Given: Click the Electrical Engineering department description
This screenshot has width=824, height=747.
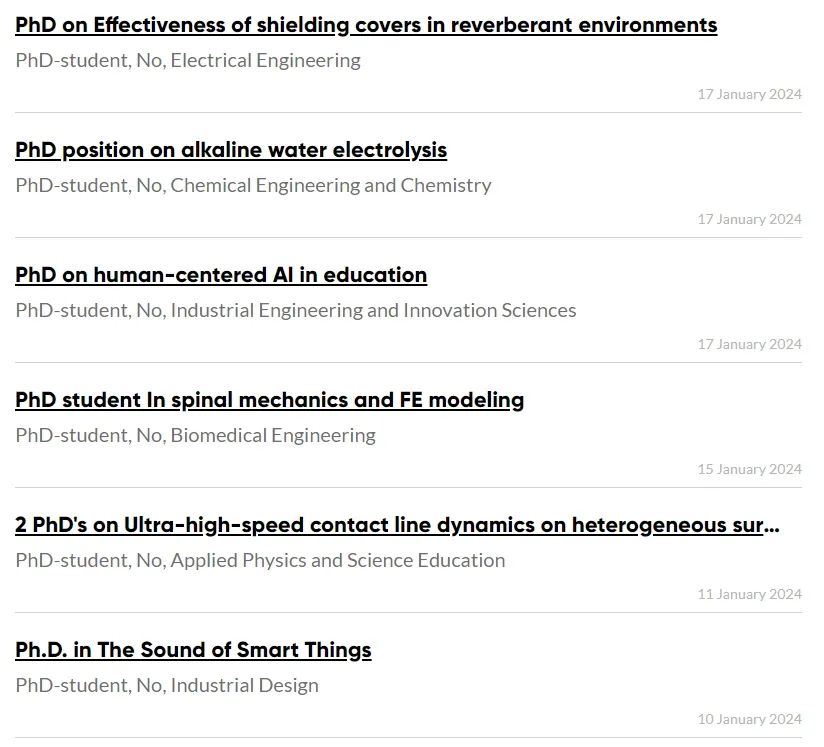Looking at the screenshot, I should pos(188,60).
